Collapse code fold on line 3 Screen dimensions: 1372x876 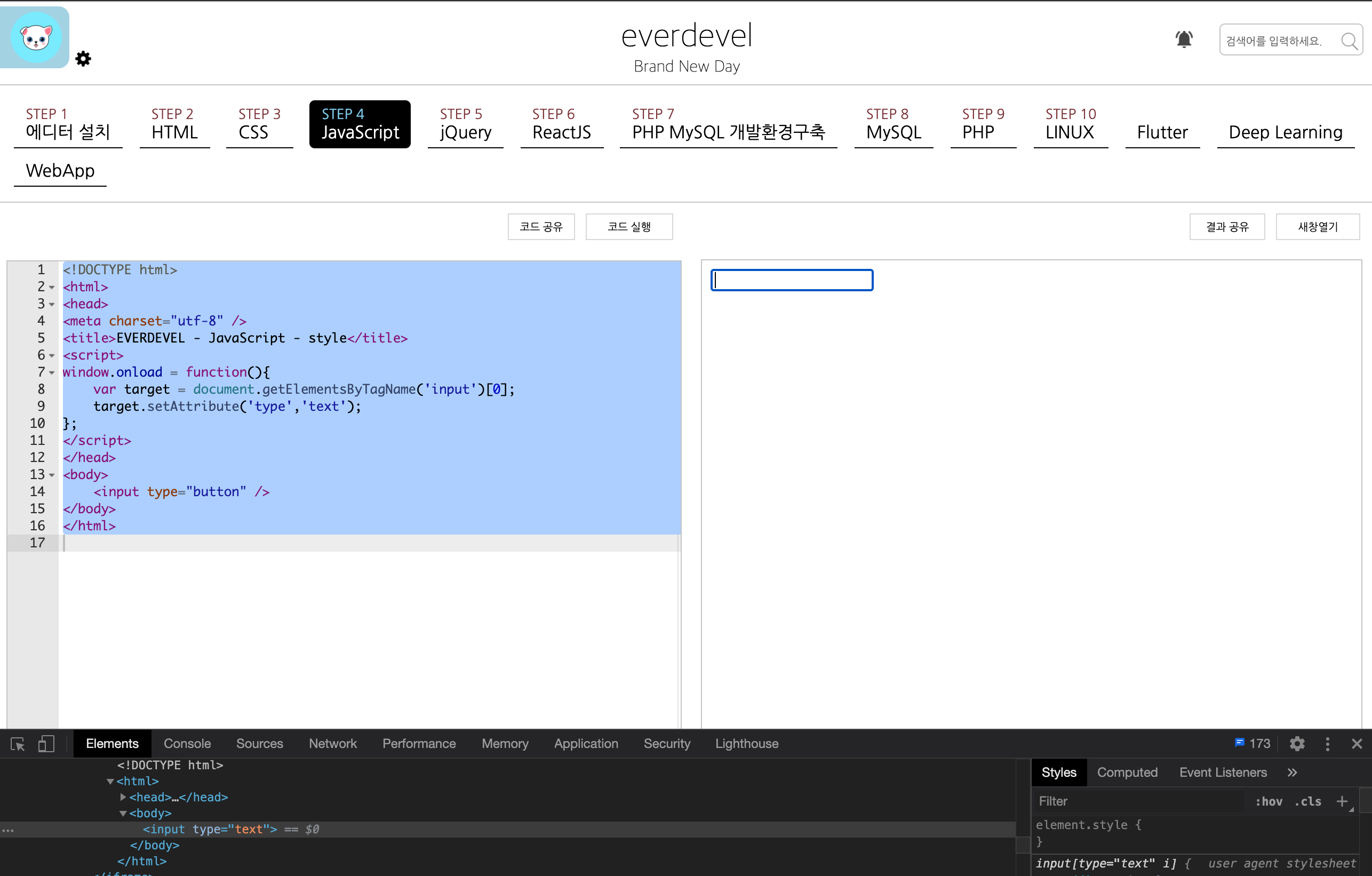52,304
